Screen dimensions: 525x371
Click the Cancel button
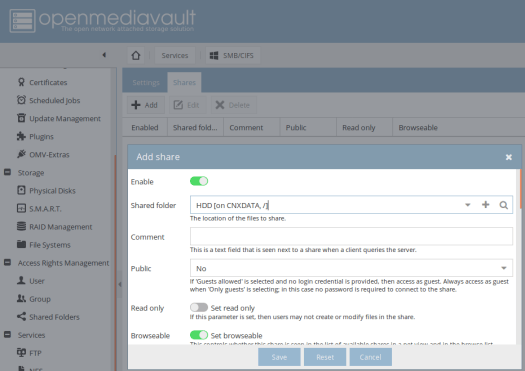[370, 357]
